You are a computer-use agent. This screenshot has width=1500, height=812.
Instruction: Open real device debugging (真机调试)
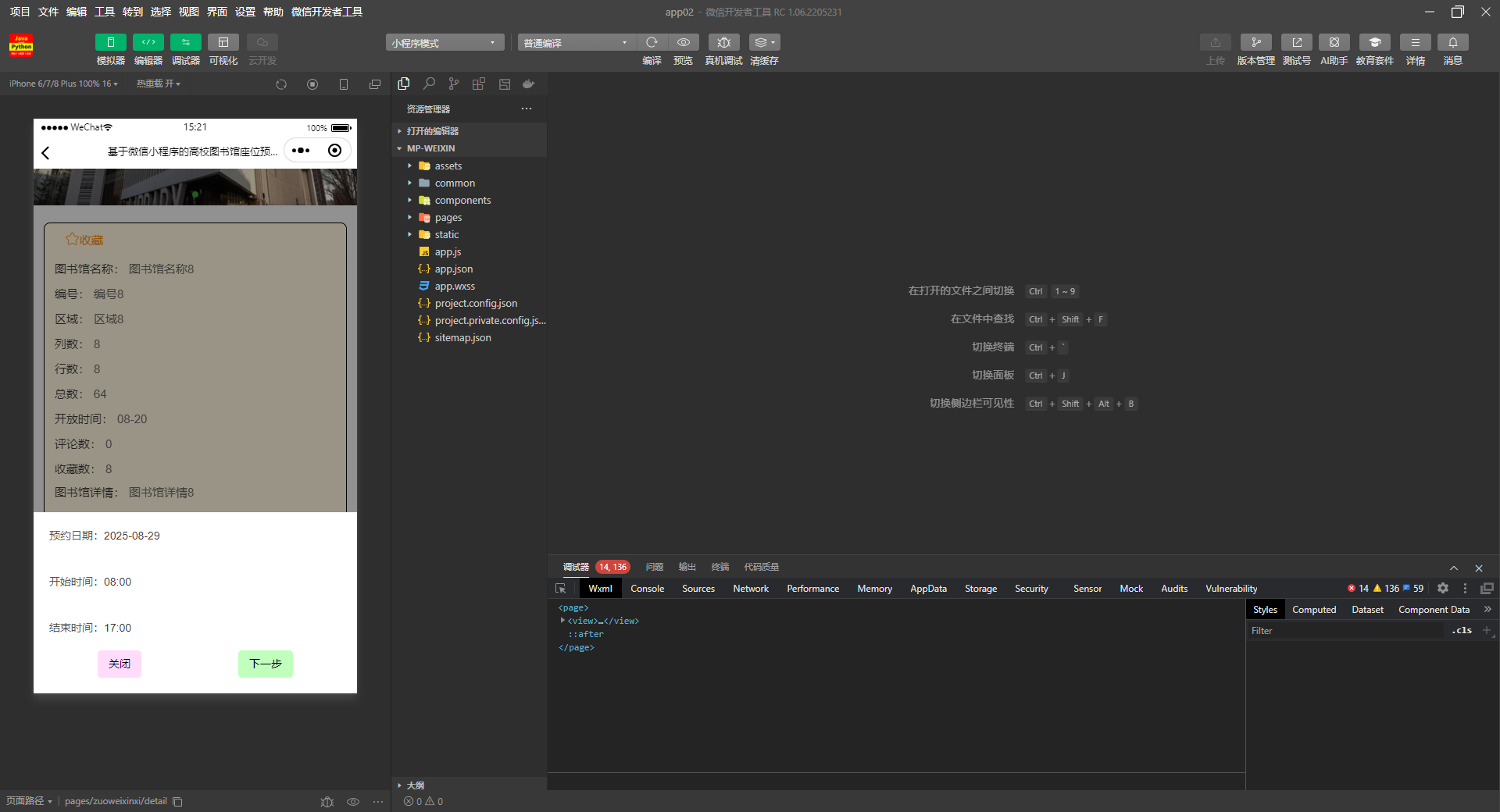724,42
